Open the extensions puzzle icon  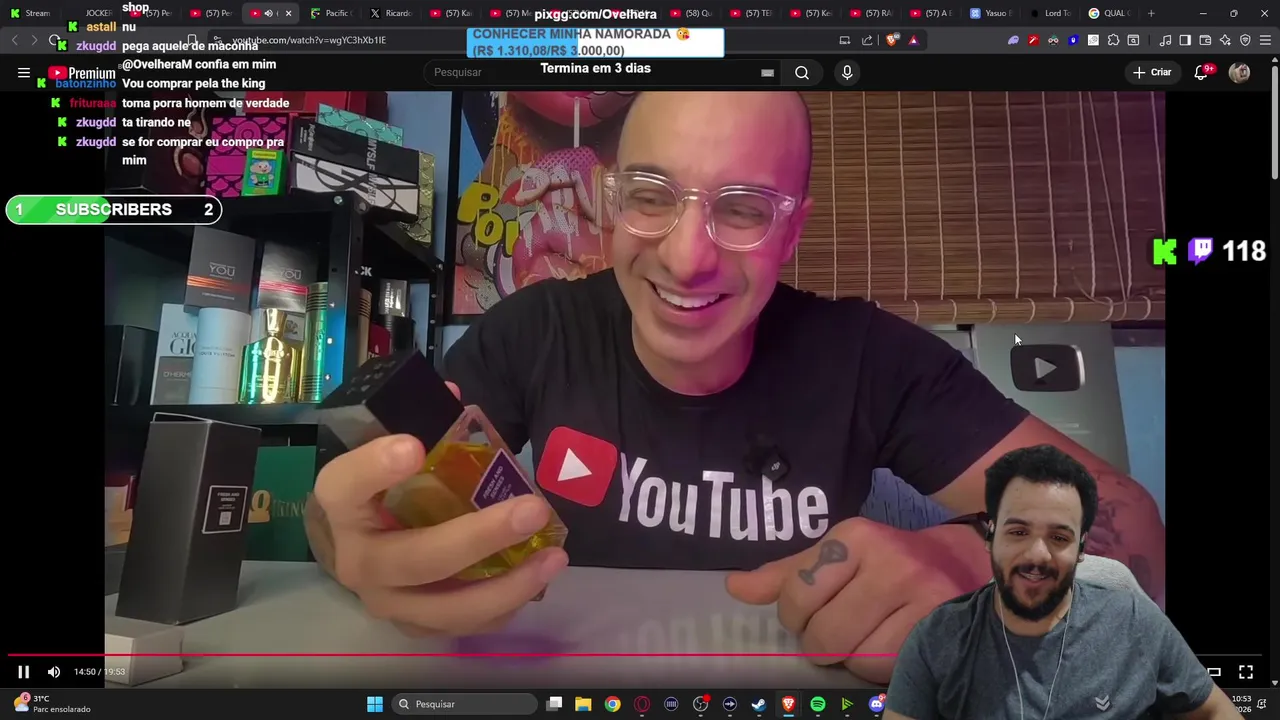click(1113, 40)
